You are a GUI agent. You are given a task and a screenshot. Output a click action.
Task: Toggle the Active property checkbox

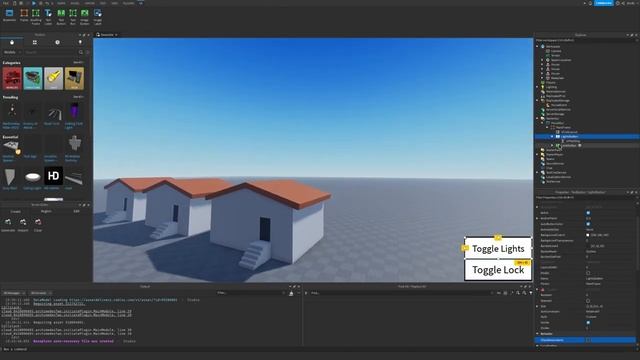[588, 213]
